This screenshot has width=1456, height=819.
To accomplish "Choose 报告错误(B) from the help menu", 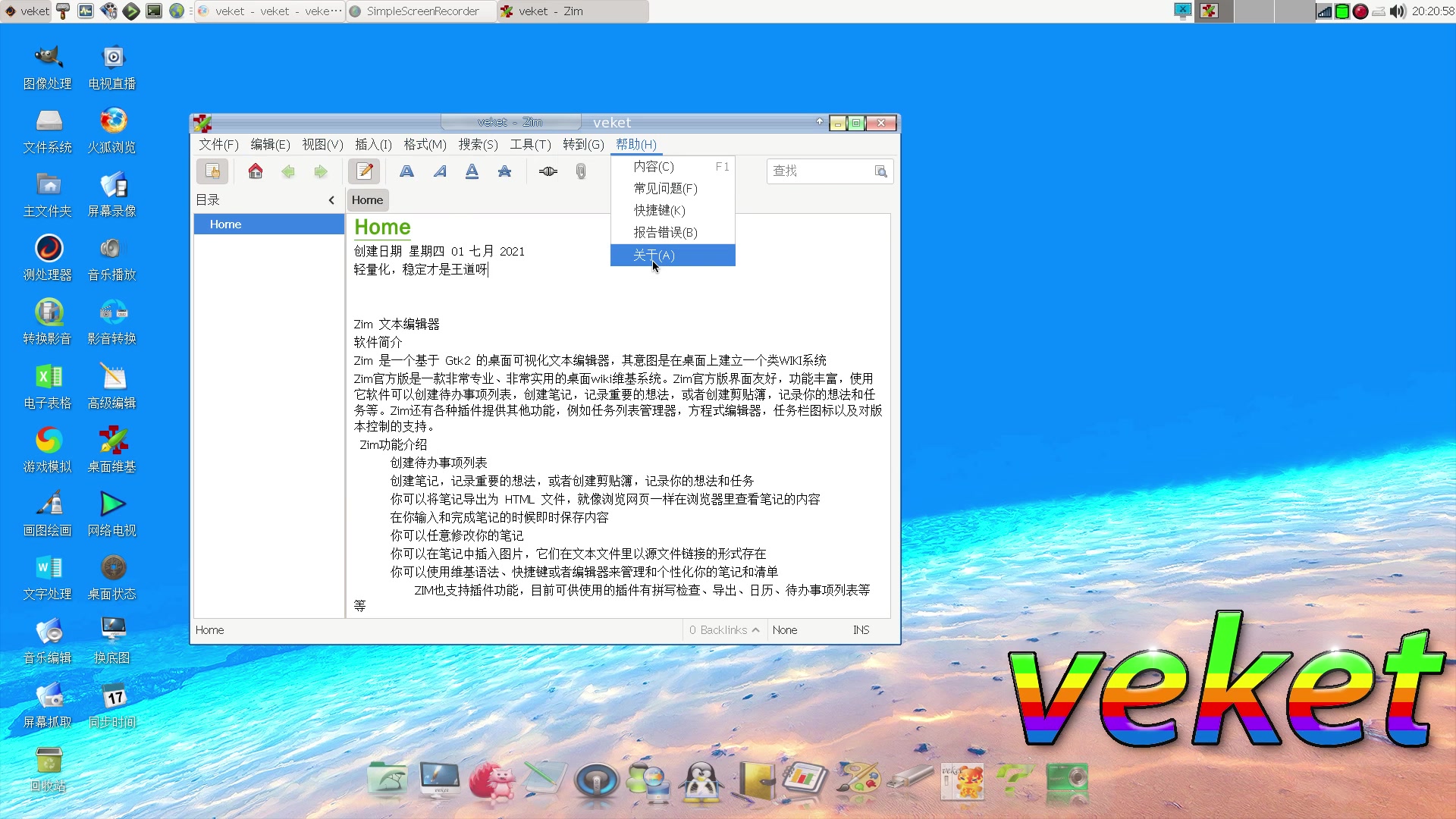I will pyautogui.click(x=673, y=233).
